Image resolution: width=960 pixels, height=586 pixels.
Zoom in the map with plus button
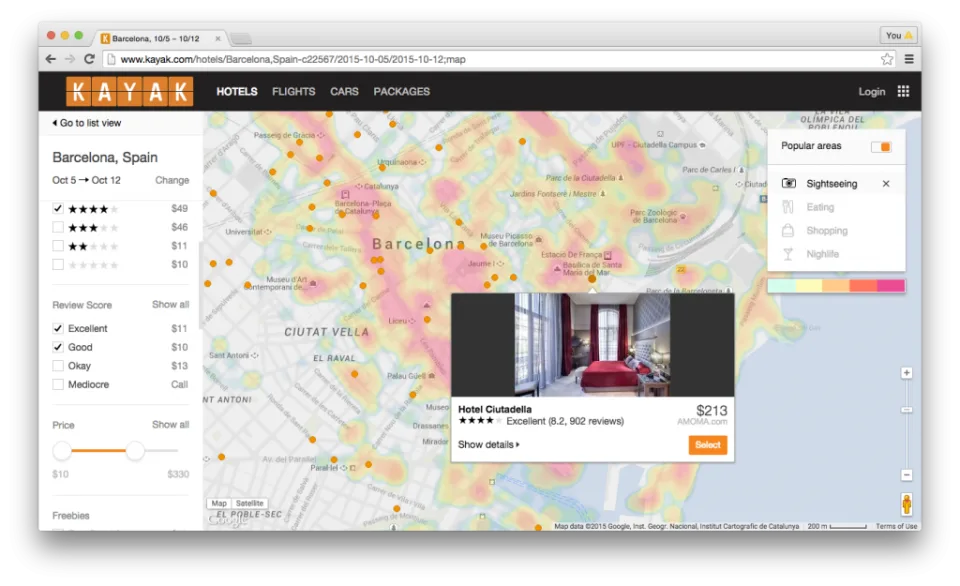click(x=907, y=373)
